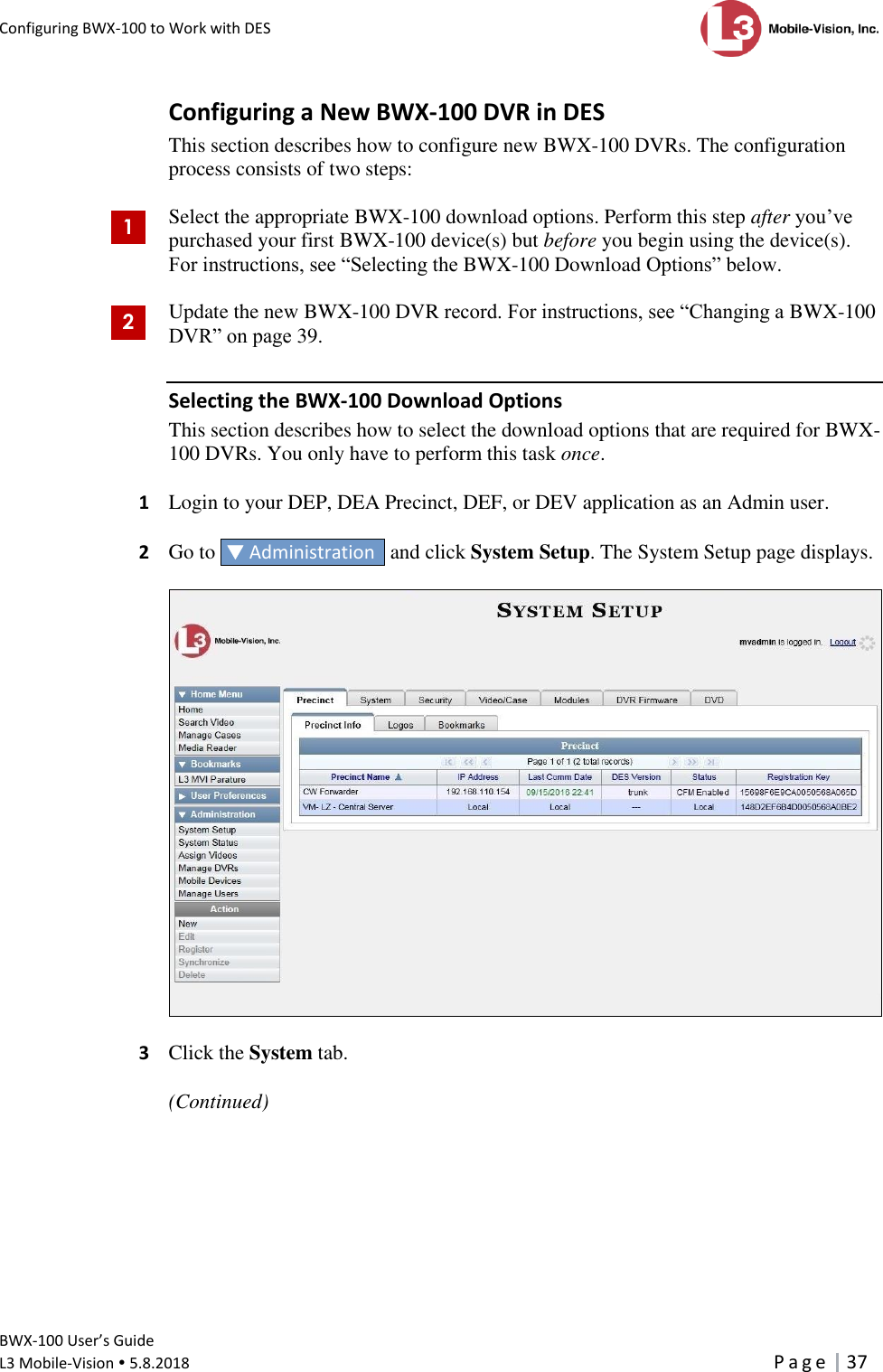
Task: Open the DVR Firmware tab
Action: (x=646, y=700)
